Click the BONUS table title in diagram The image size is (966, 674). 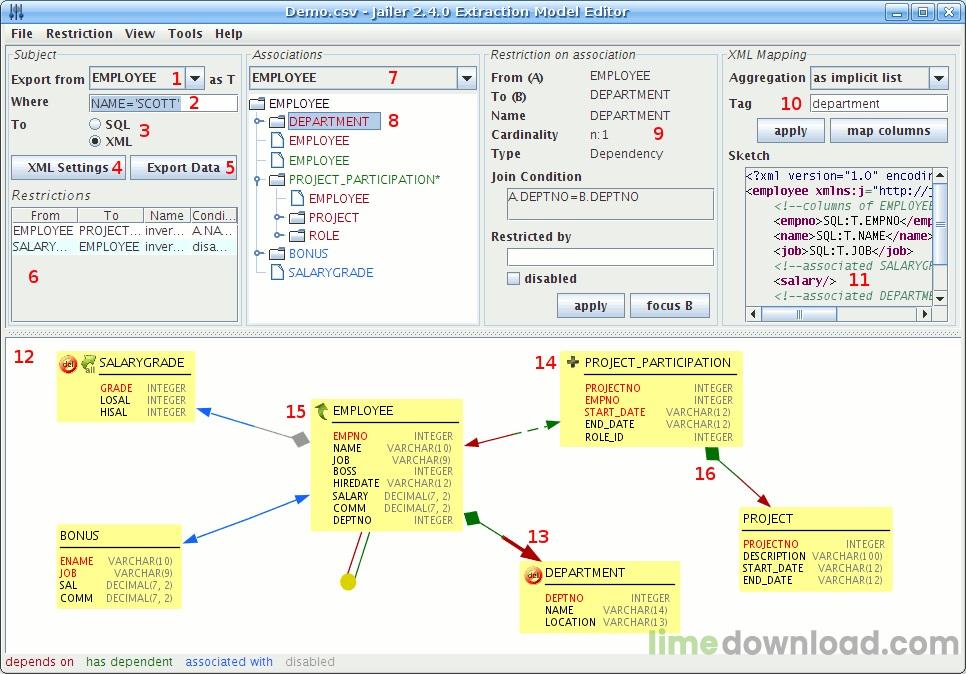click(x=79, y=535)
